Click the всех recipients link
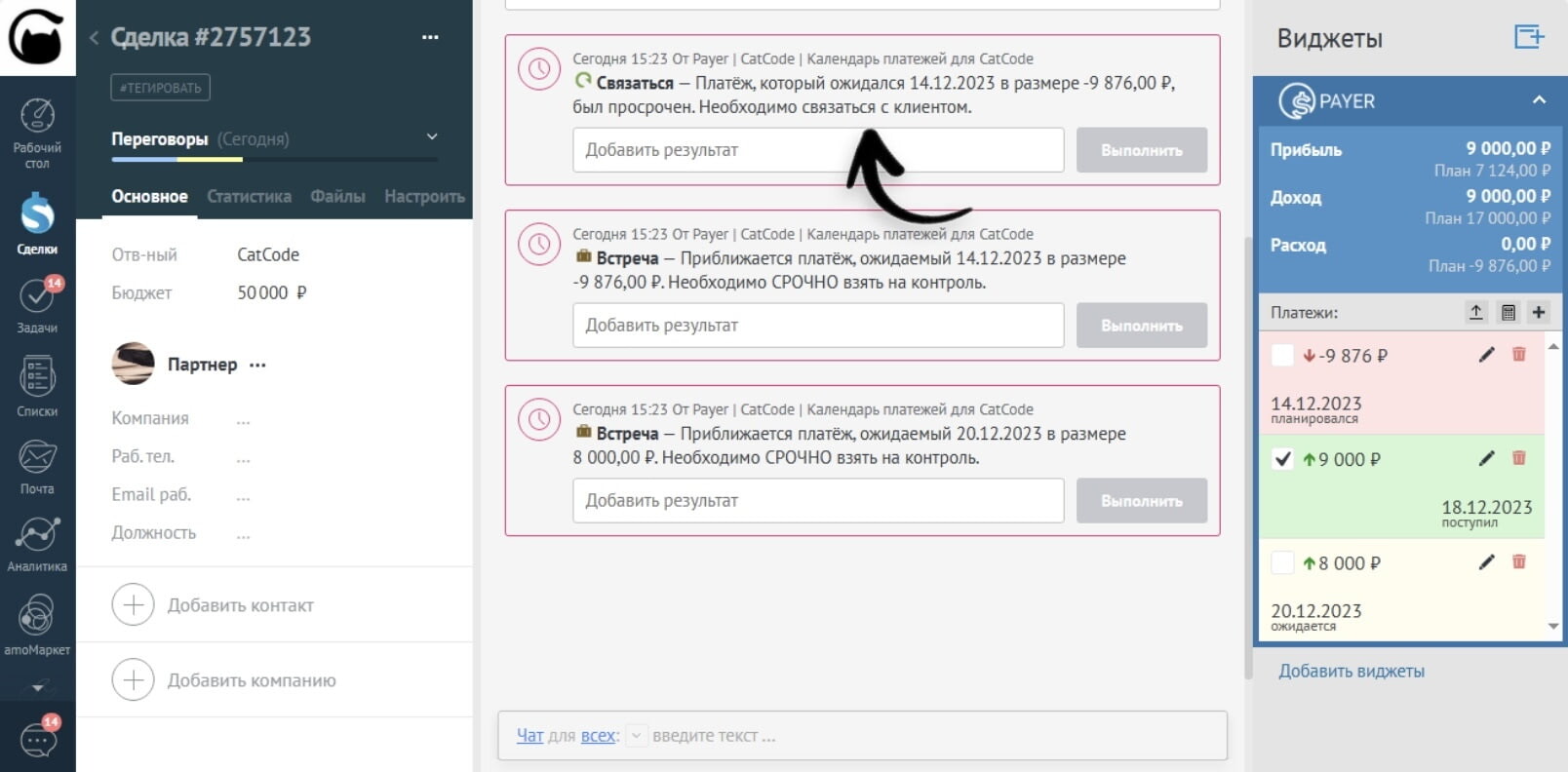 click(x=598, y=735)
